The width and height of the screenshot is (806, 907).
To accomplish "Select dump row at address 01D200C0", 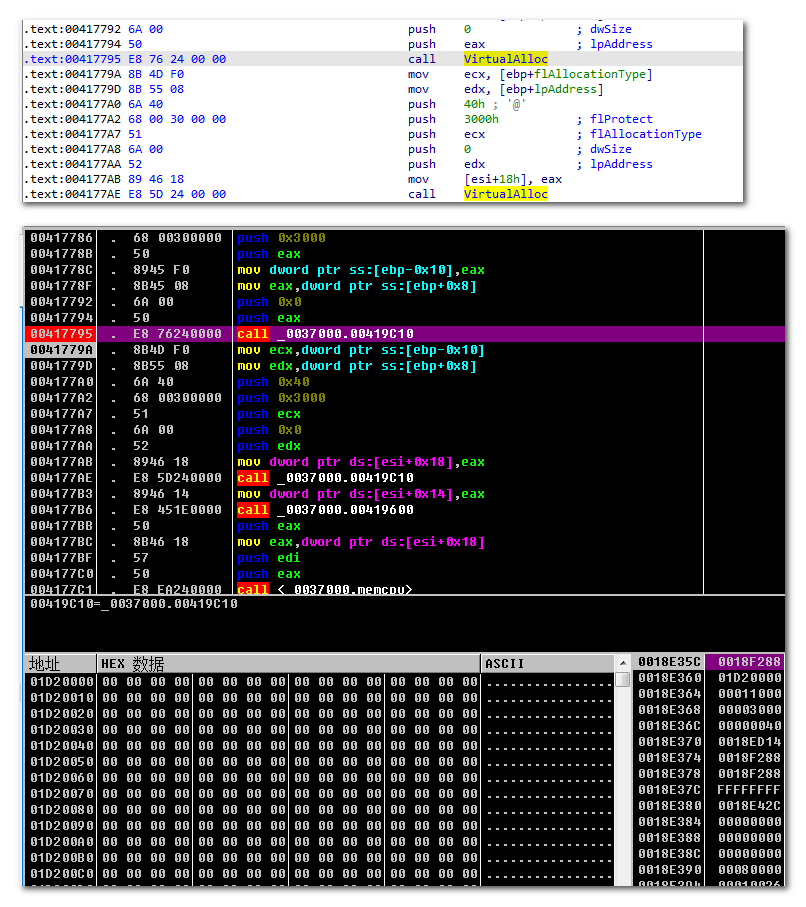I will [319, 874].
